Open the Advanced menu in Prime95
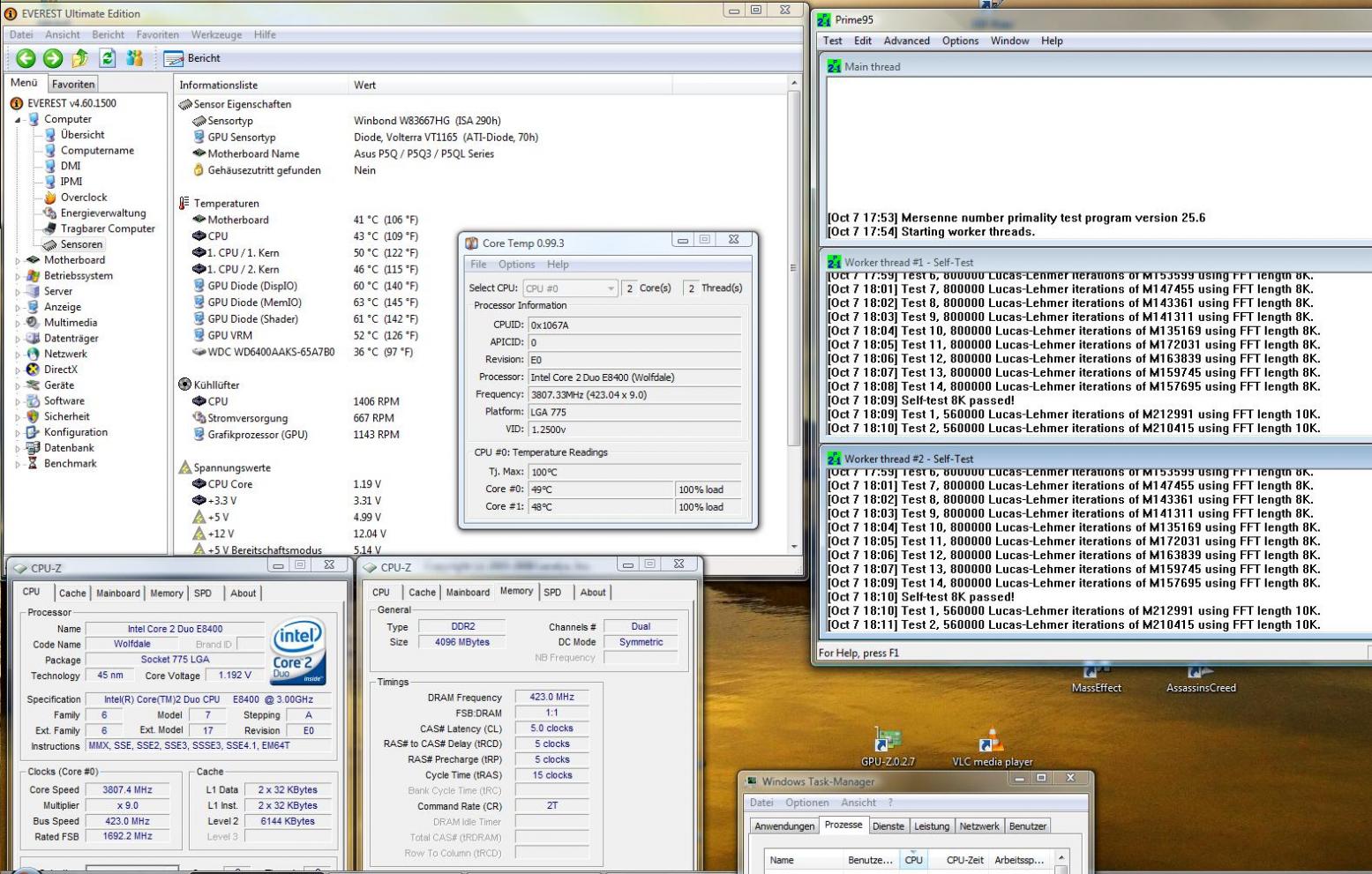Screen dimensions: 1372x874 point(906,41)
